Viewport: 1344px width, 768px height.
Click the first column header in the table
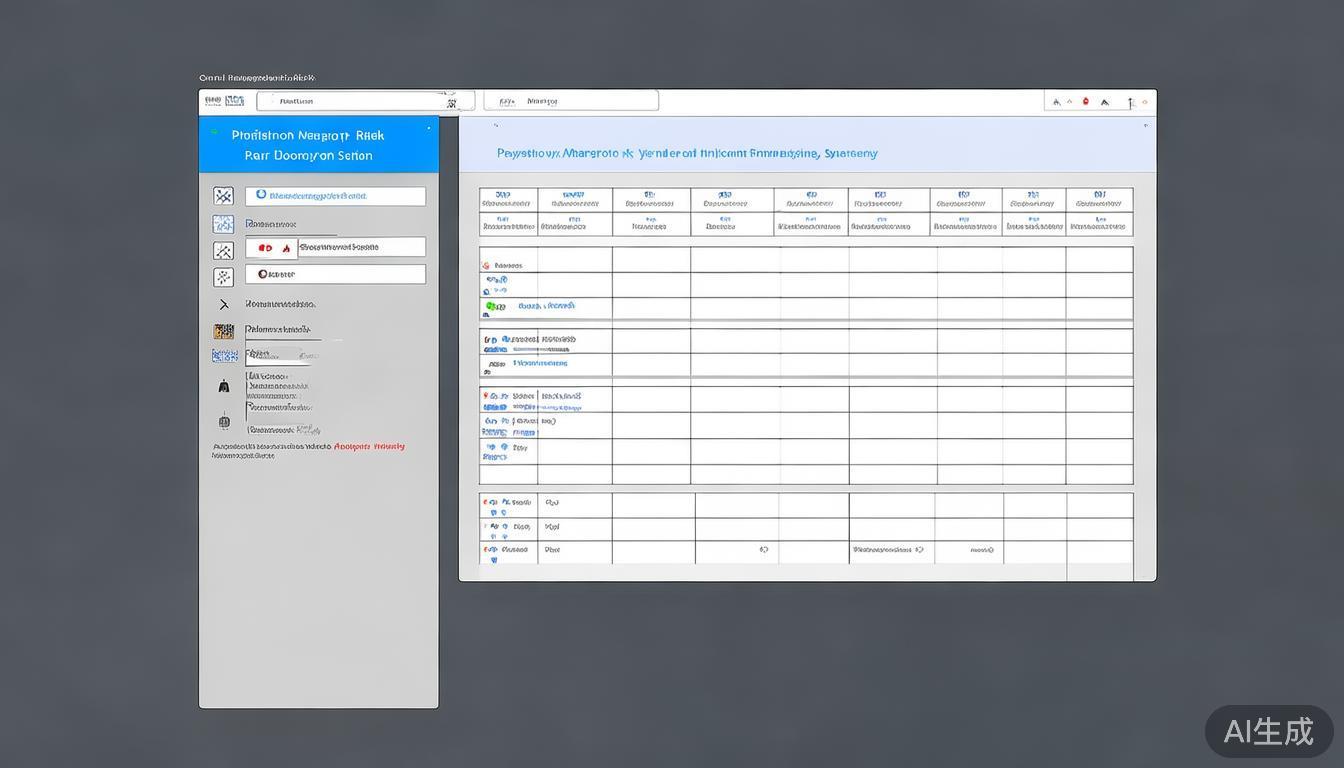[x=508, y=200]
